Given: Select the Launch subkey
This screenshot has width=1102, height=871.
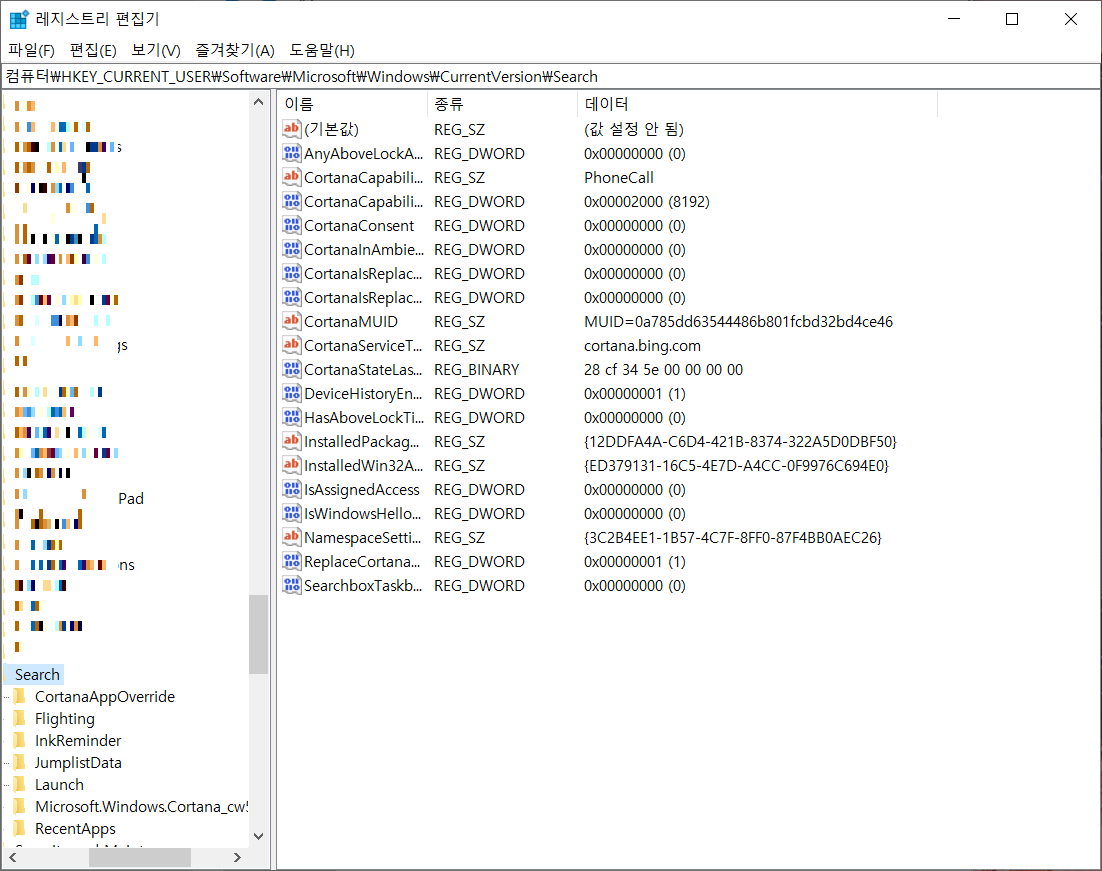Looking at the screenshot, I should click(59, 784).
